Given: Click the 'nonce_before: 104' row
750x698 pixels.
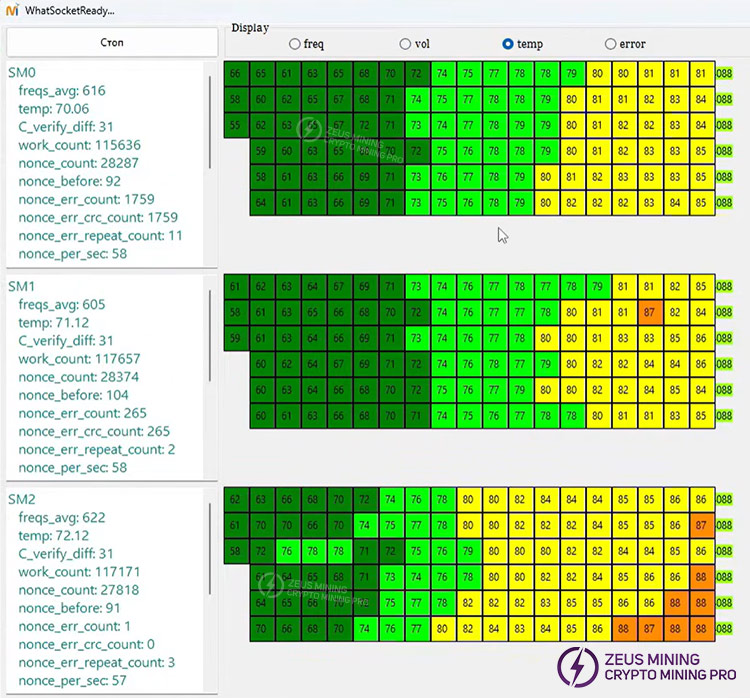Looking at the screenshot, I should tap(73, 395).
